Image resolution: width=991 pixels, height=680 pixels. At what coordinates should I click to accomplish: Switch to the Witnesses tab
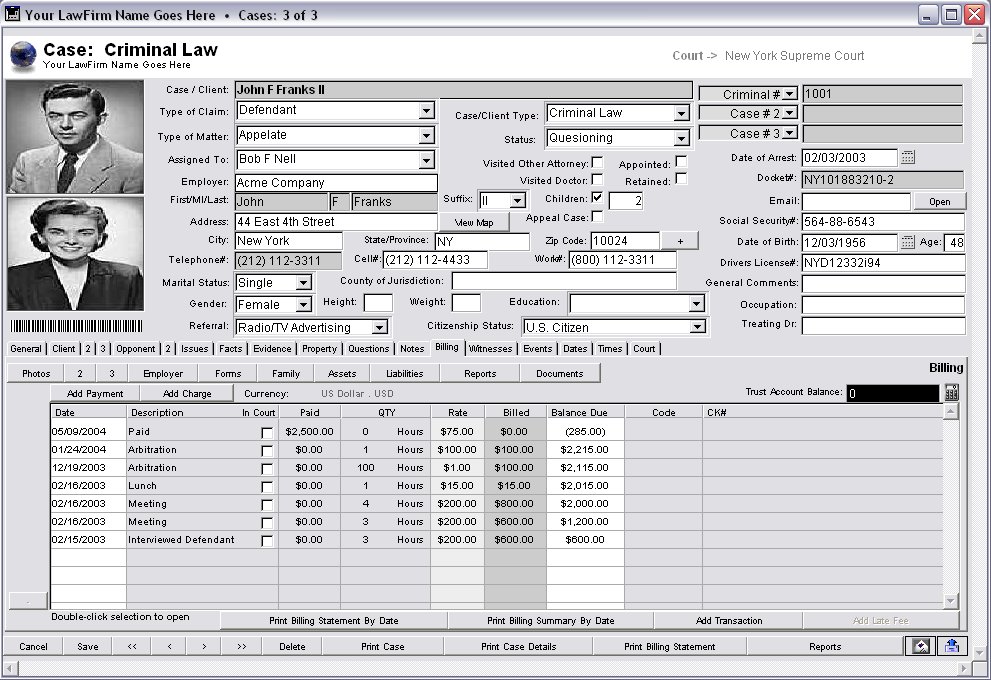click(x=490, y=349)
